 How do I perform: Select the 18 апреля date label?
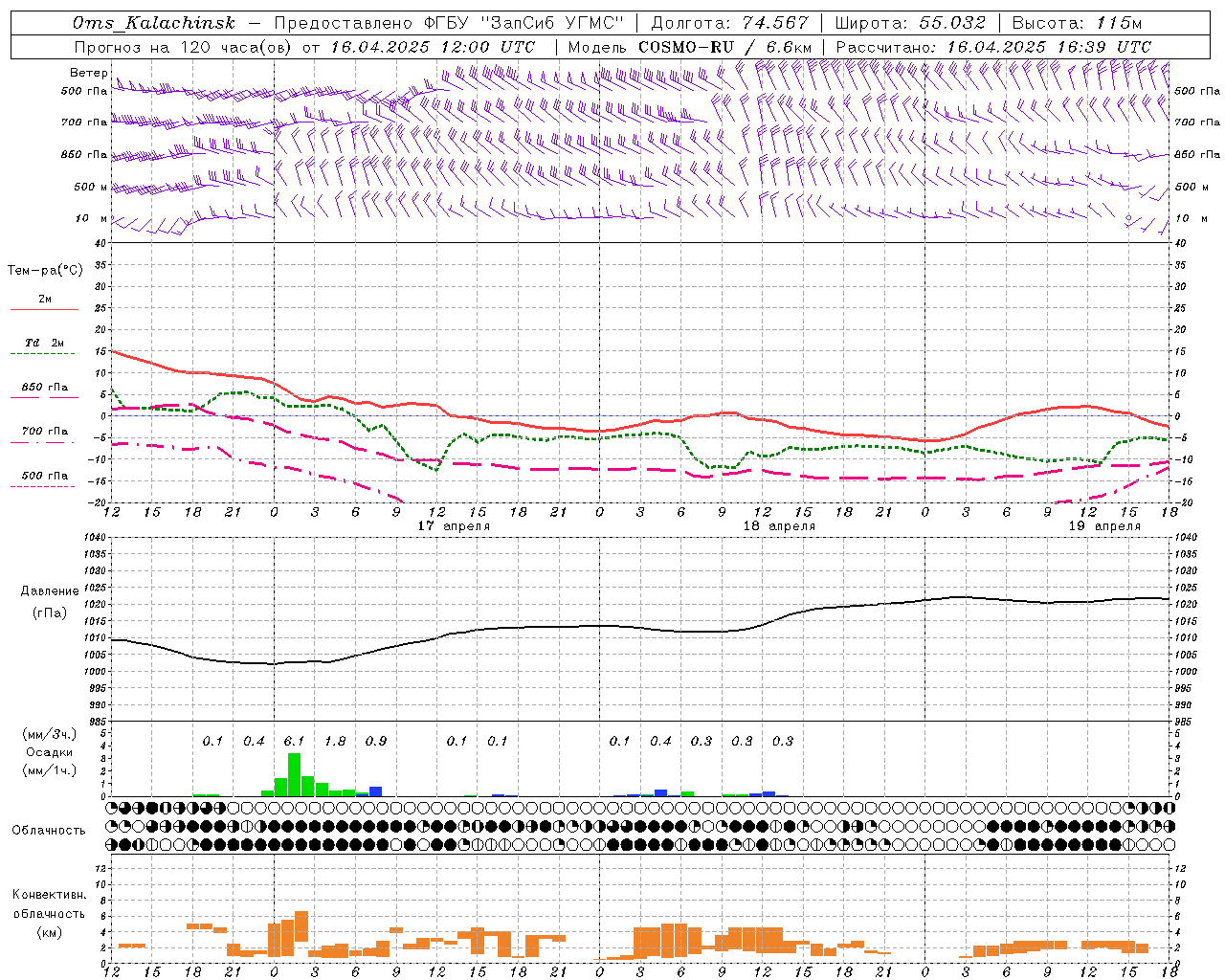coord(780,526)
